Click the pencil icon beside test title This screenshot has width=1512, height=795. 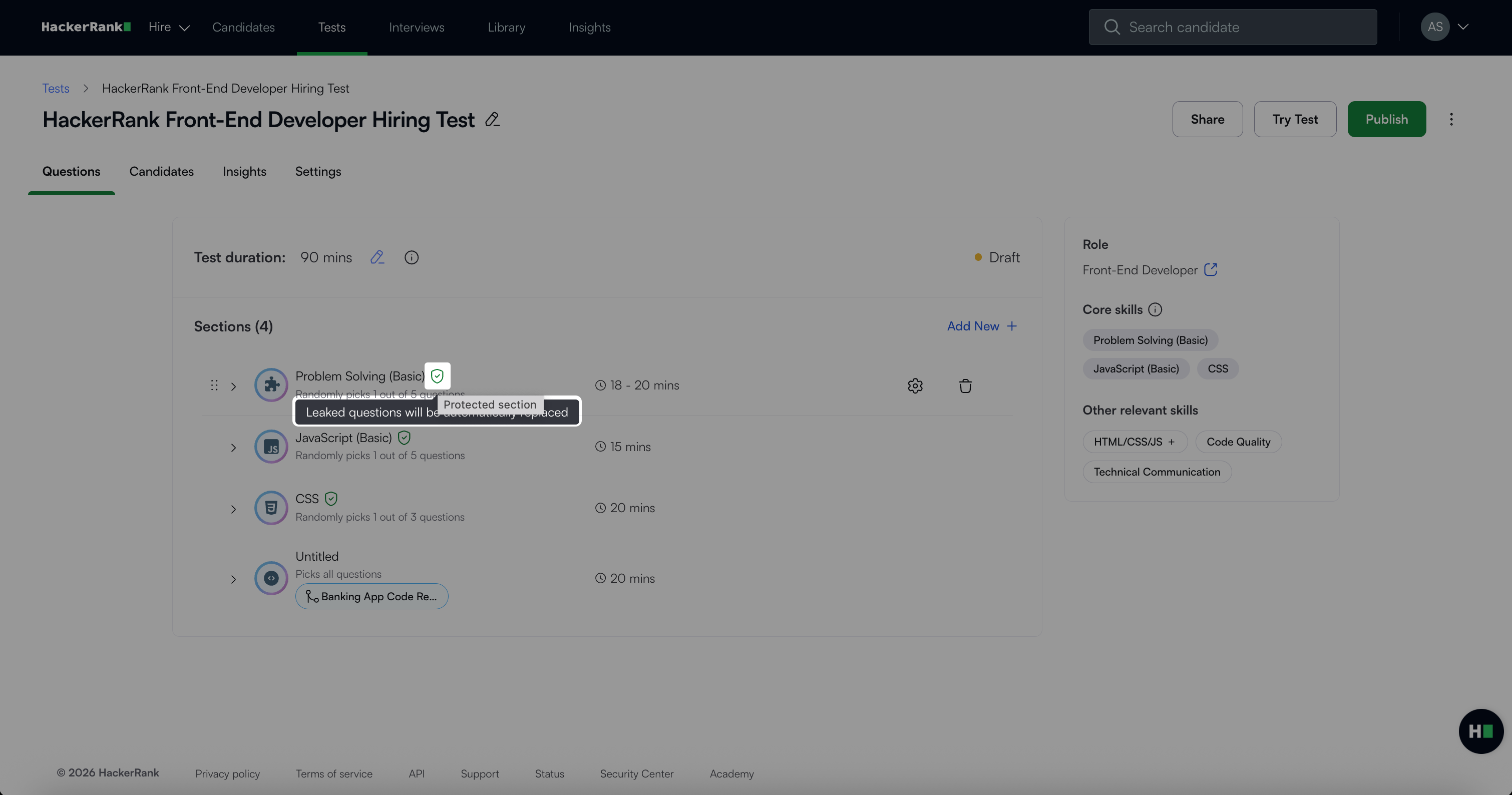coord(493,120)
